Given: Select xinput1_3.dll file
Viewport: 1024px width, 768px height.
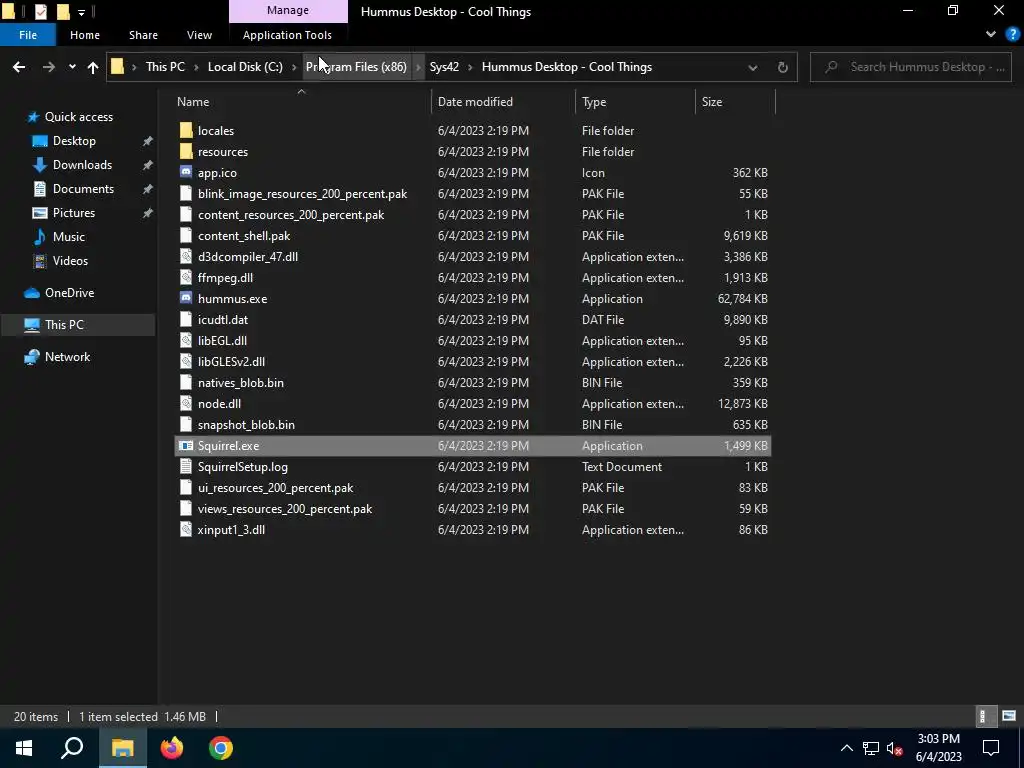Looking at the screenshot, I should [231, 530].
